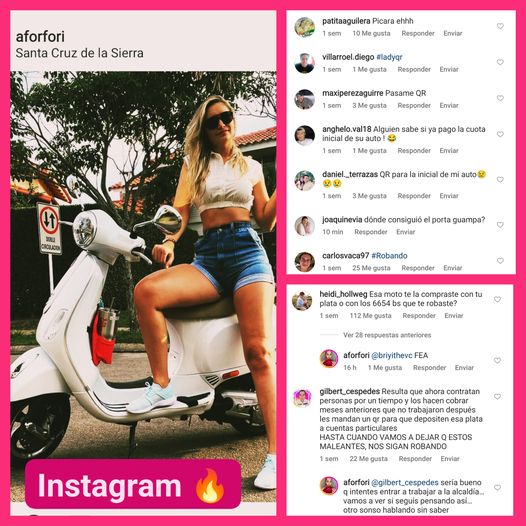Viewport: 526px width, 526px height.
Task: Reply to patitaaguilera's comment via Responder
Action: click(x=418, y=33)
